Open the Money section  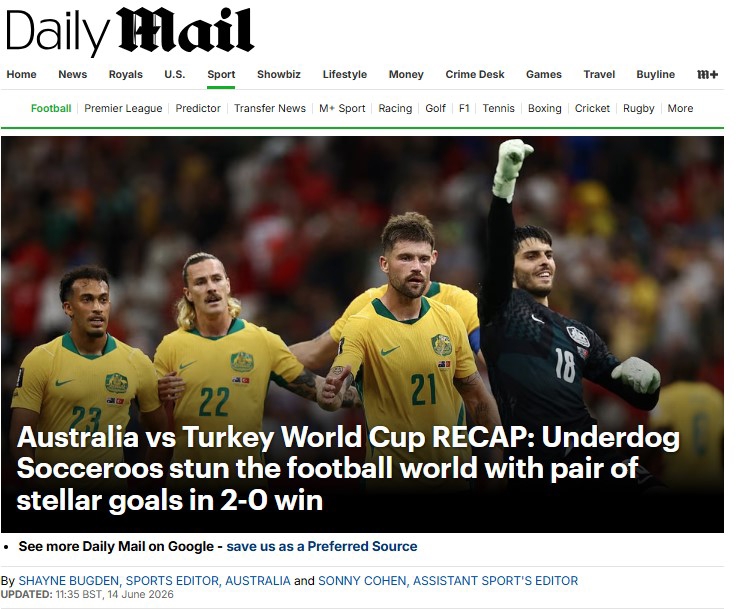(x=406, y=74)
